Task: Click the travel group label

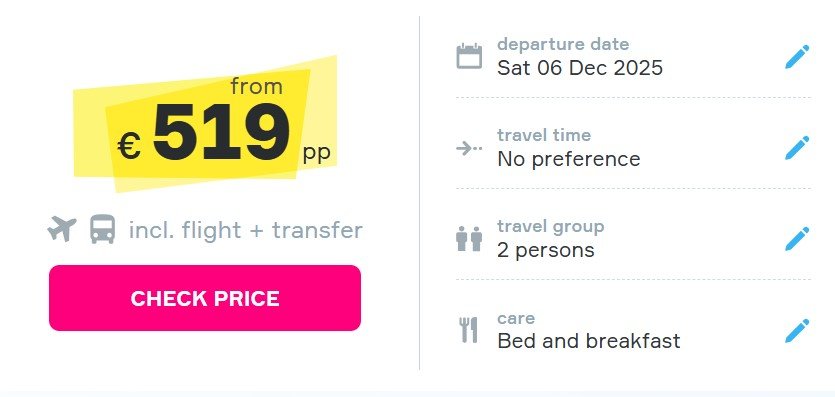Action: click(x=551, y=227)
